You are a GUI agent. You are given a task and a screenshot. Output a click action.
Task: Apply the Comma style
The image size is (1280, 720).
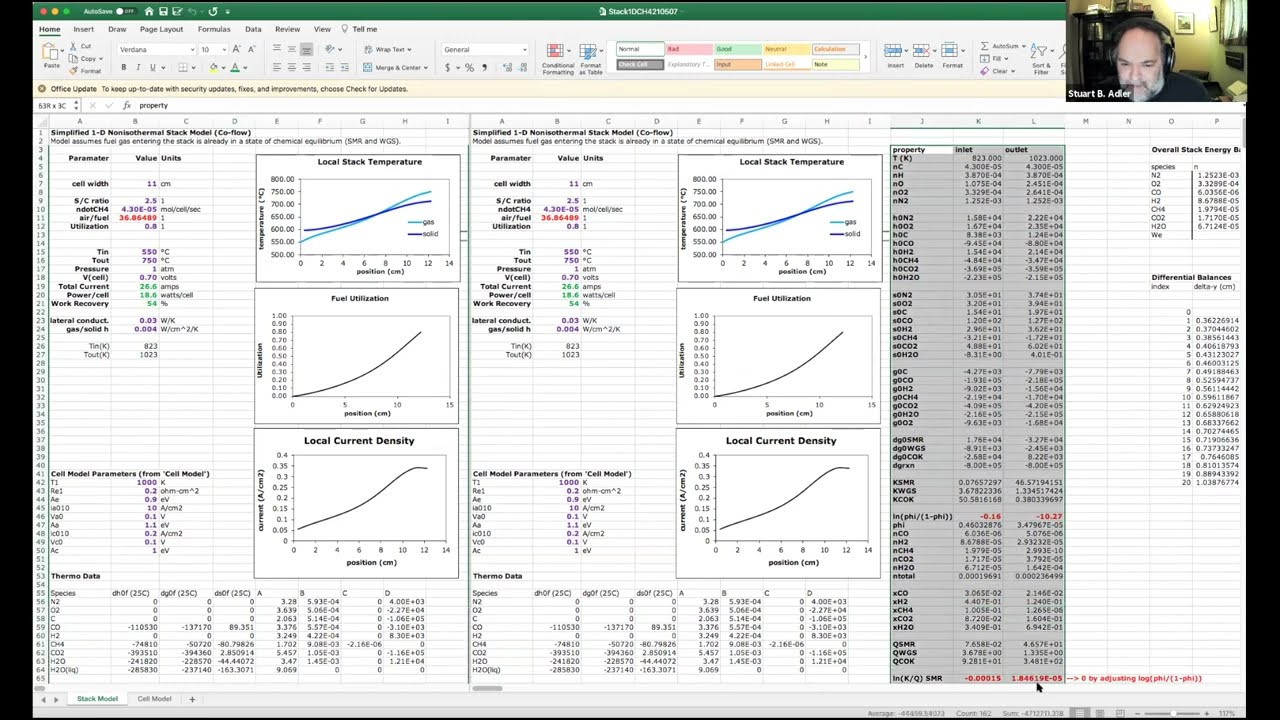click(x=484, y=68)
